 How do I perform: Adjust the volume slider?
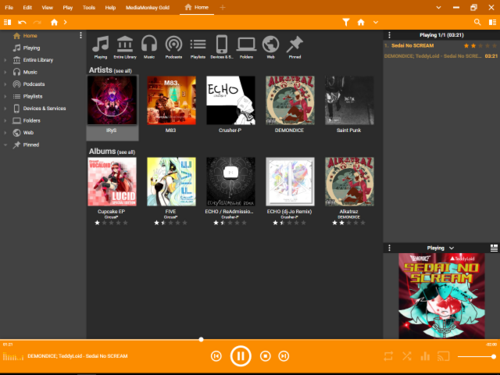[476, 357]
